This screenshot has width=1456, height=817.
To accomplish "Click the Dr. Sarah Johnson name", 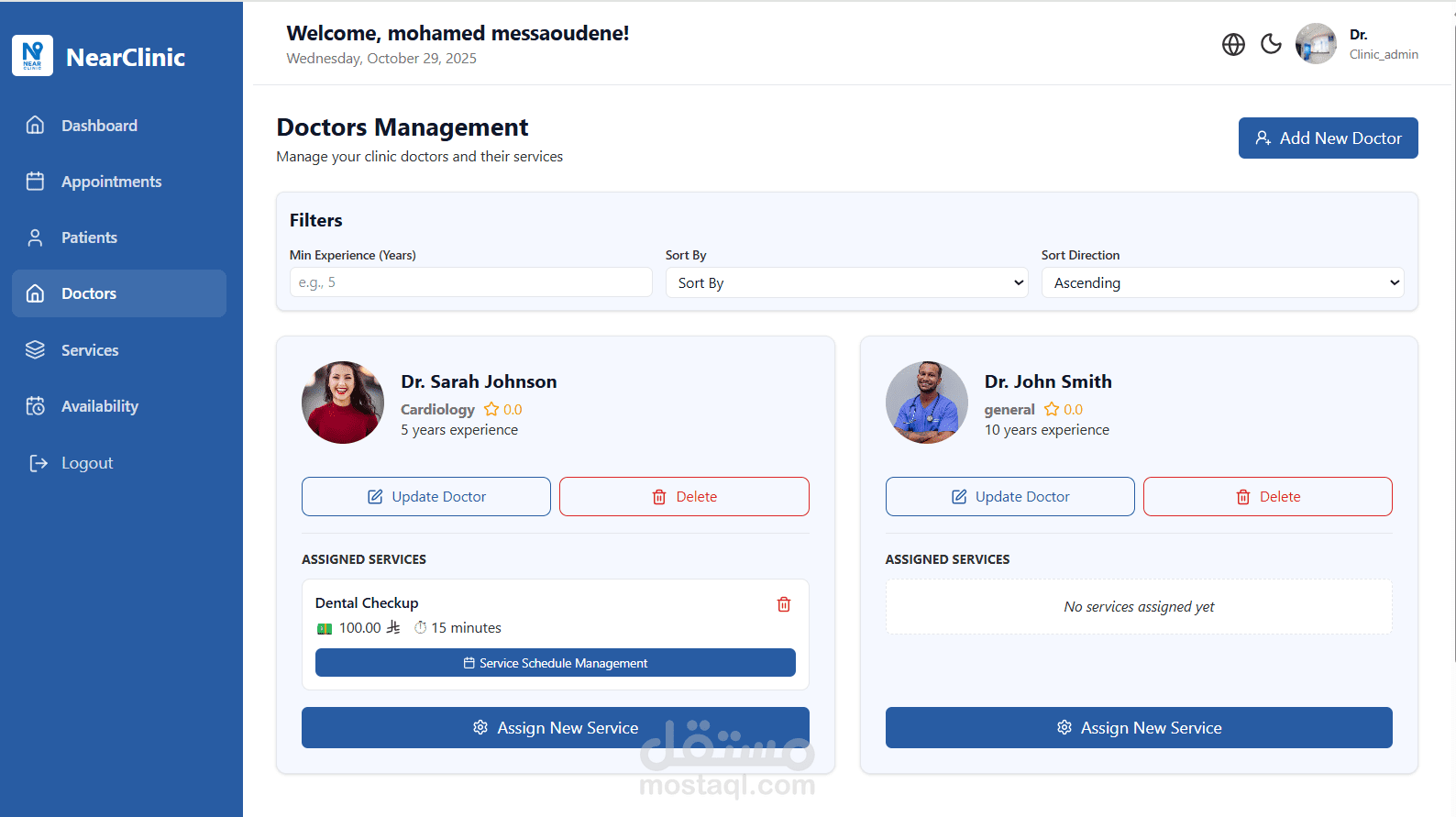I will [479, 381].
